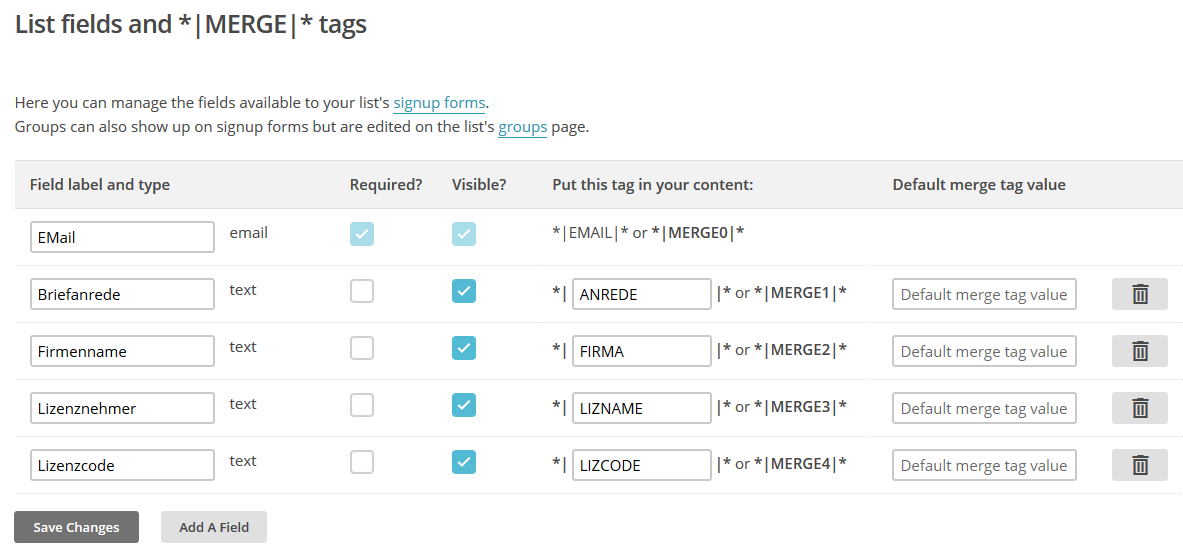Image resolution: width=1183 pixels, height=558 pixels.
Task: Remove the Lizenzcode field with trash icon
Action: [1139, 465]
